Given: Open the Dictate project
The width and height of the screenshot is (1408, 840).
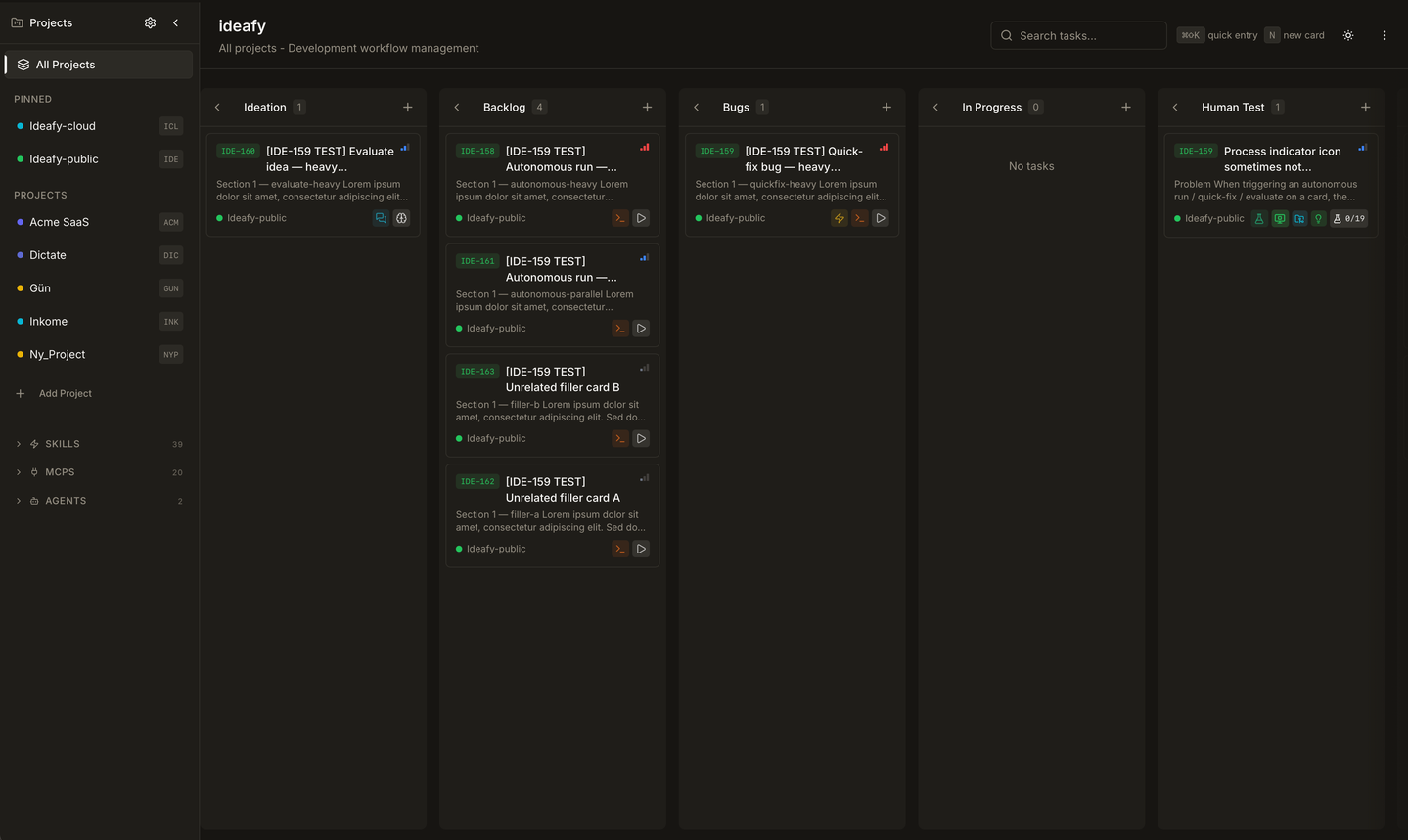Looking at the screenshot, I should click(x=99, y=255).
